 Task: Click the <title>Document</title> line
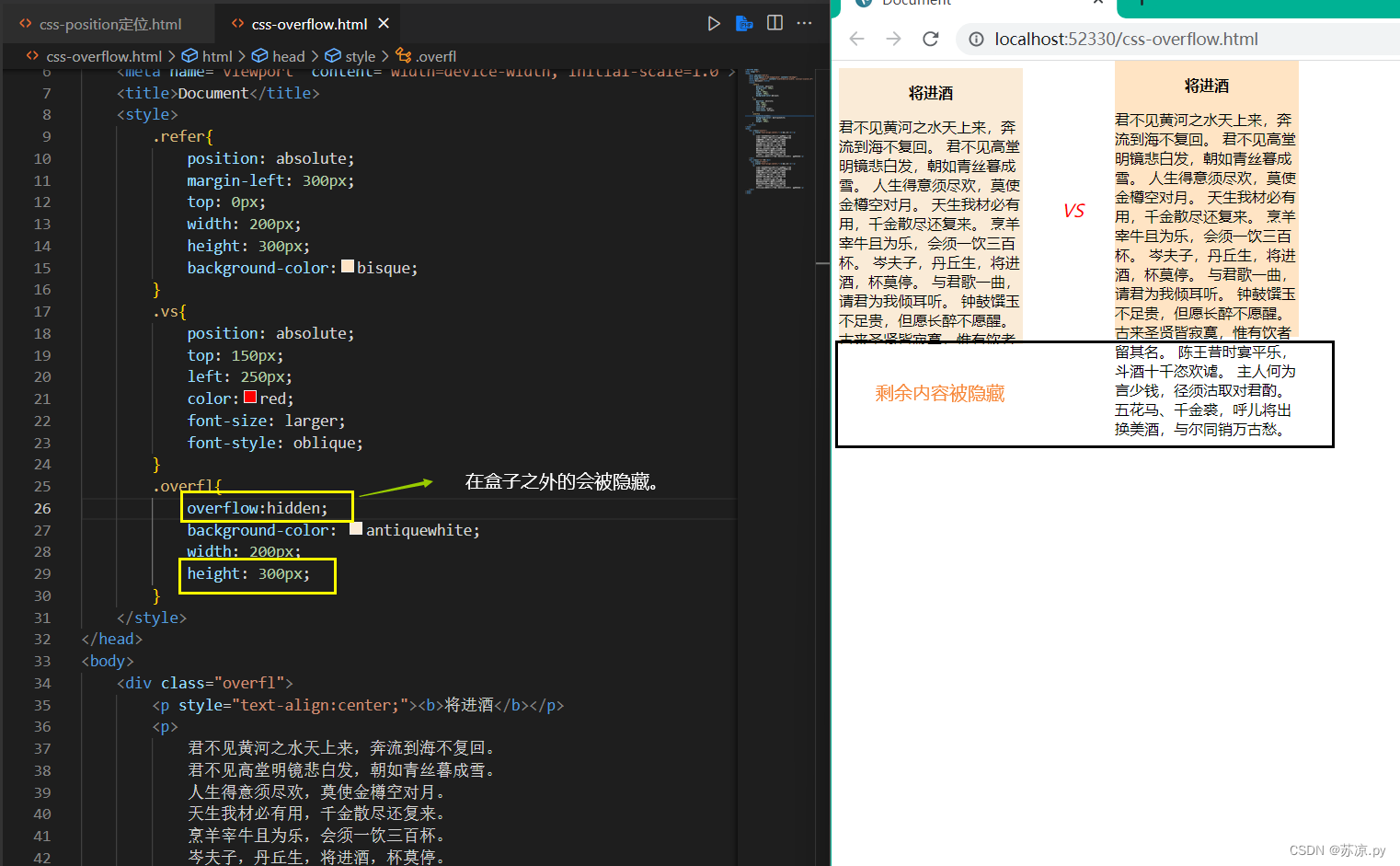click(x=218, y=93)
